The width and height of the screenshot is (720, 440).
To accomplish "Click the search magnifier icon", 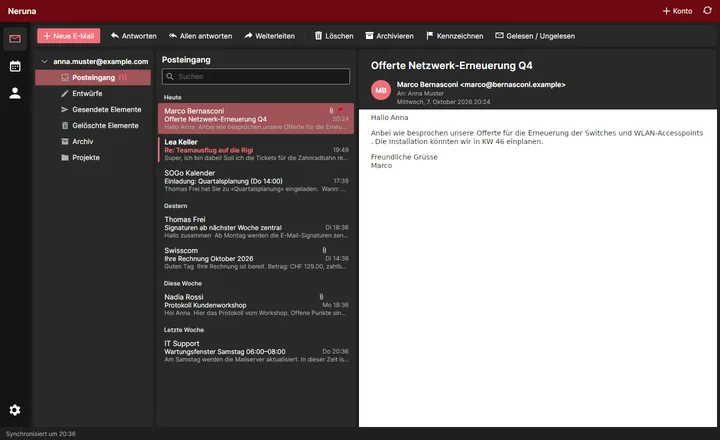I will point(170,76).
